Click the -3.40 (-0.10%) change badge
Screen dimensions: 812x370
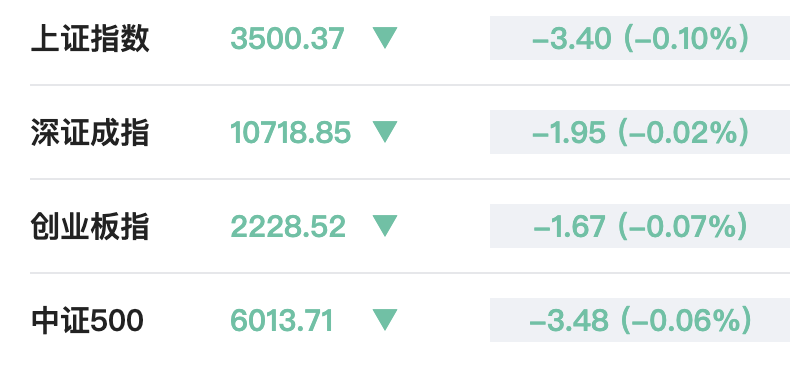point(640,38)
